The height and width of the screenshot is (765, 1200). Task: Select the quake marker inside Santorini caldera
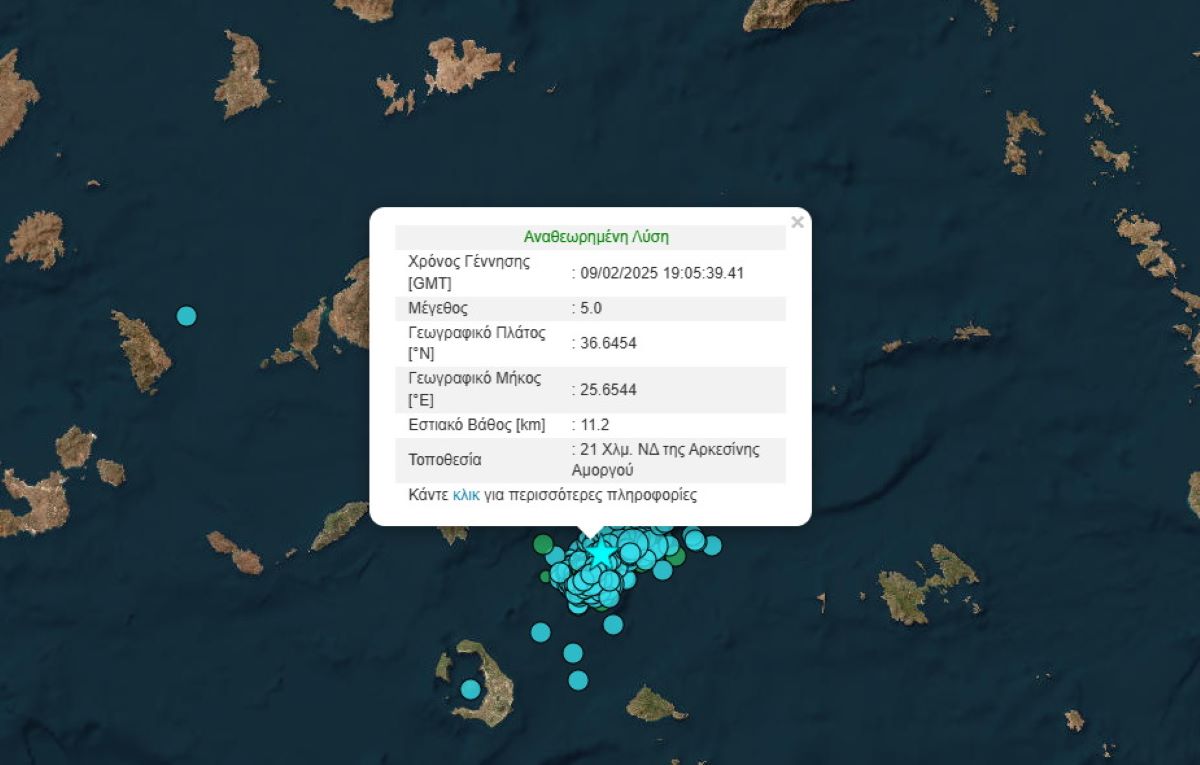click(x=470, y=689)
